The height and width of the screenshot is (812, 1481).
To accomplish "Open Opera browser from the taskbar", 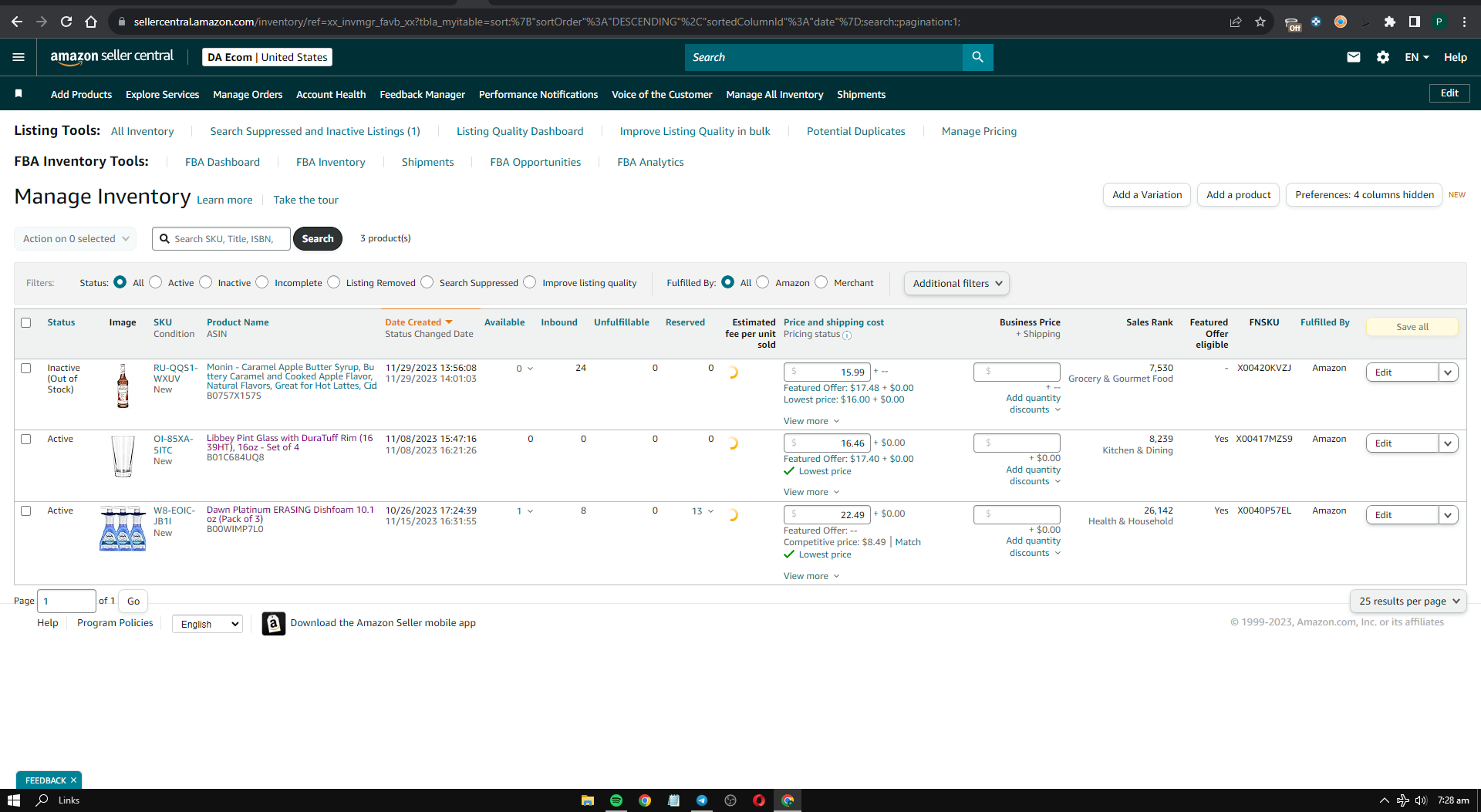I will 759,800.
